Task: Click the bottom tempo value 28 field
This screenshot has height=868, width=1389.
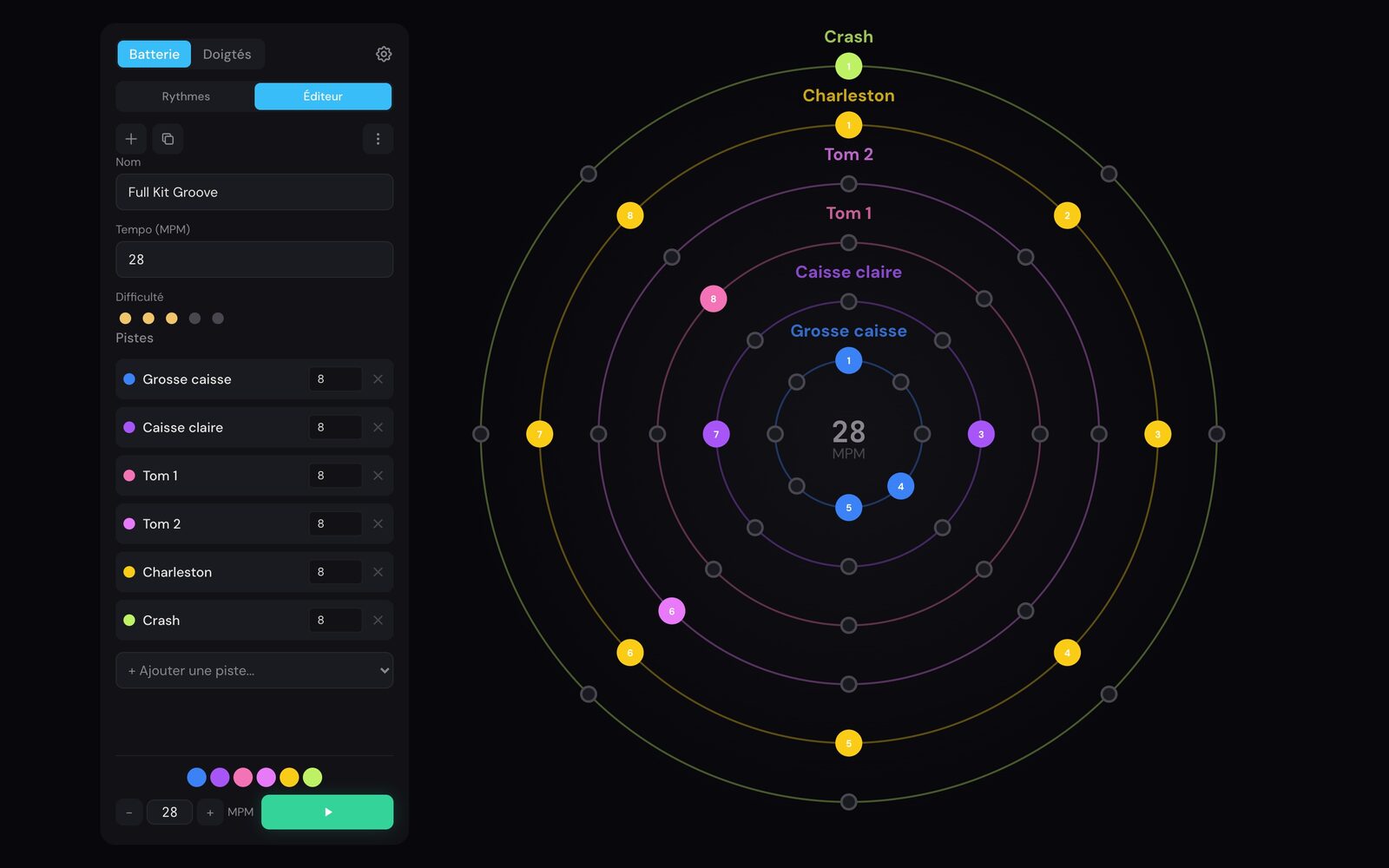Action: (x=169, y=812)
